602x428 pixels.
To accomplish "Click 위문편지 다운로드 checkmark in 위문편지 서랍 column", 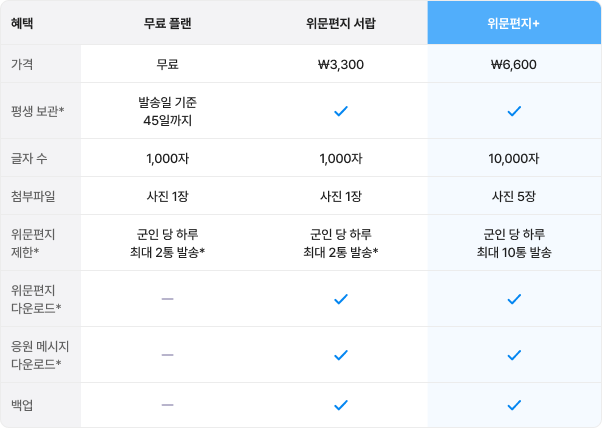I will click(341, 299).
